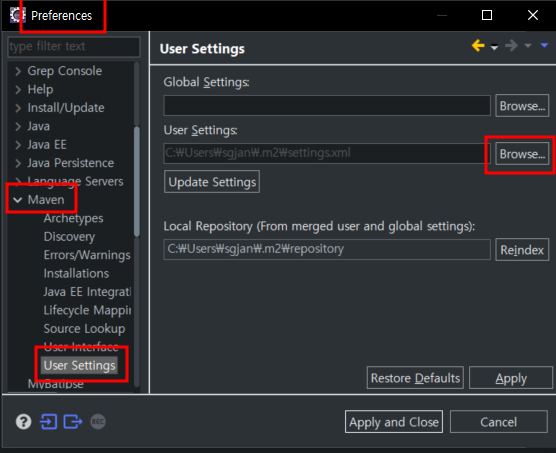Screen dimensions: 556x453
Task: Click Apply and Close
Action: (x=394, y=422)
